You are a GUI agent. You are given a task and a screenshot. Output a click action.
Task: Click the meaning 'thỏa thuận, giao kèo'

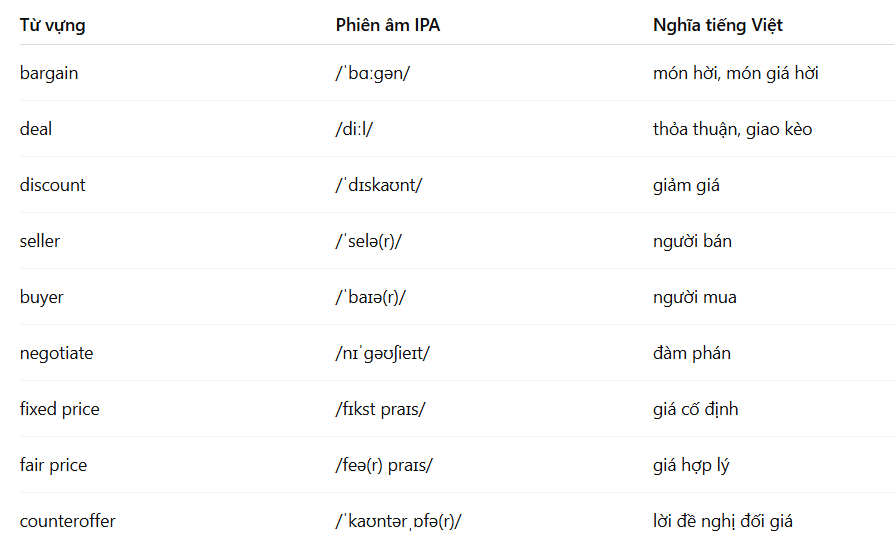733,129
